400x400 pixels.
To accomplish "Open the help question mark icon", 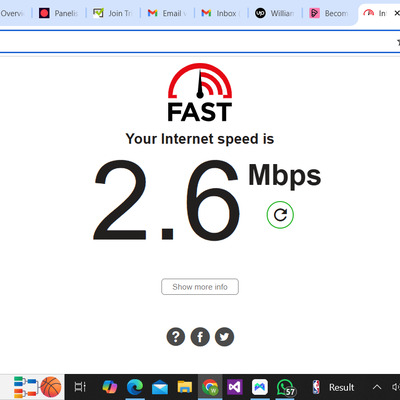I will click(x=176, y=337).
